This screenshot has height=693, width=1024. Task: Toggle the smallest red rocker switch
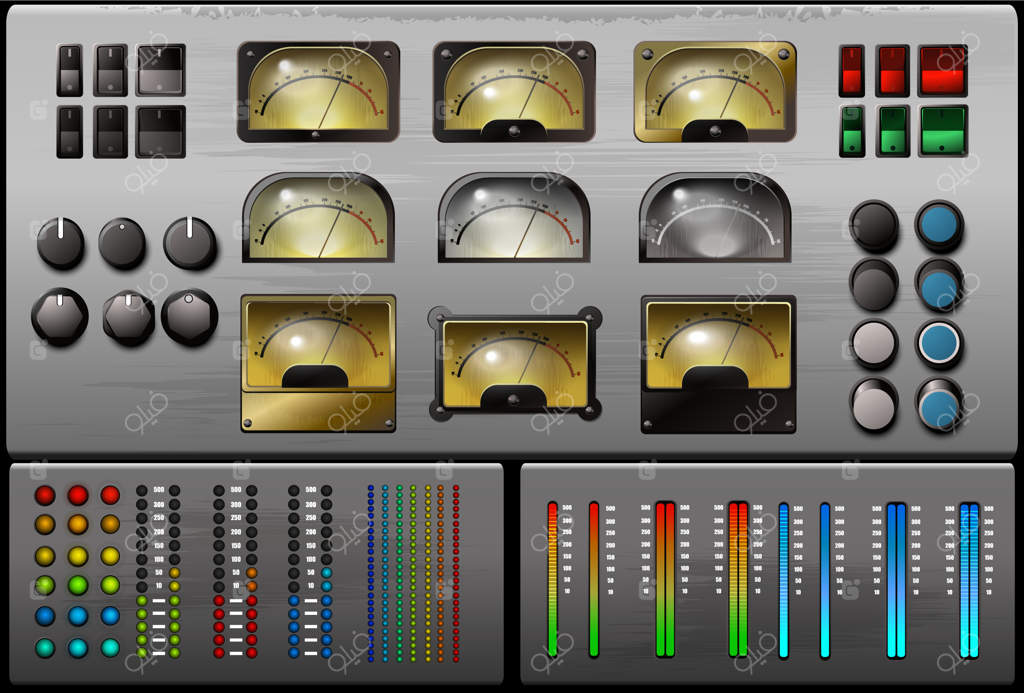[852, 70]
